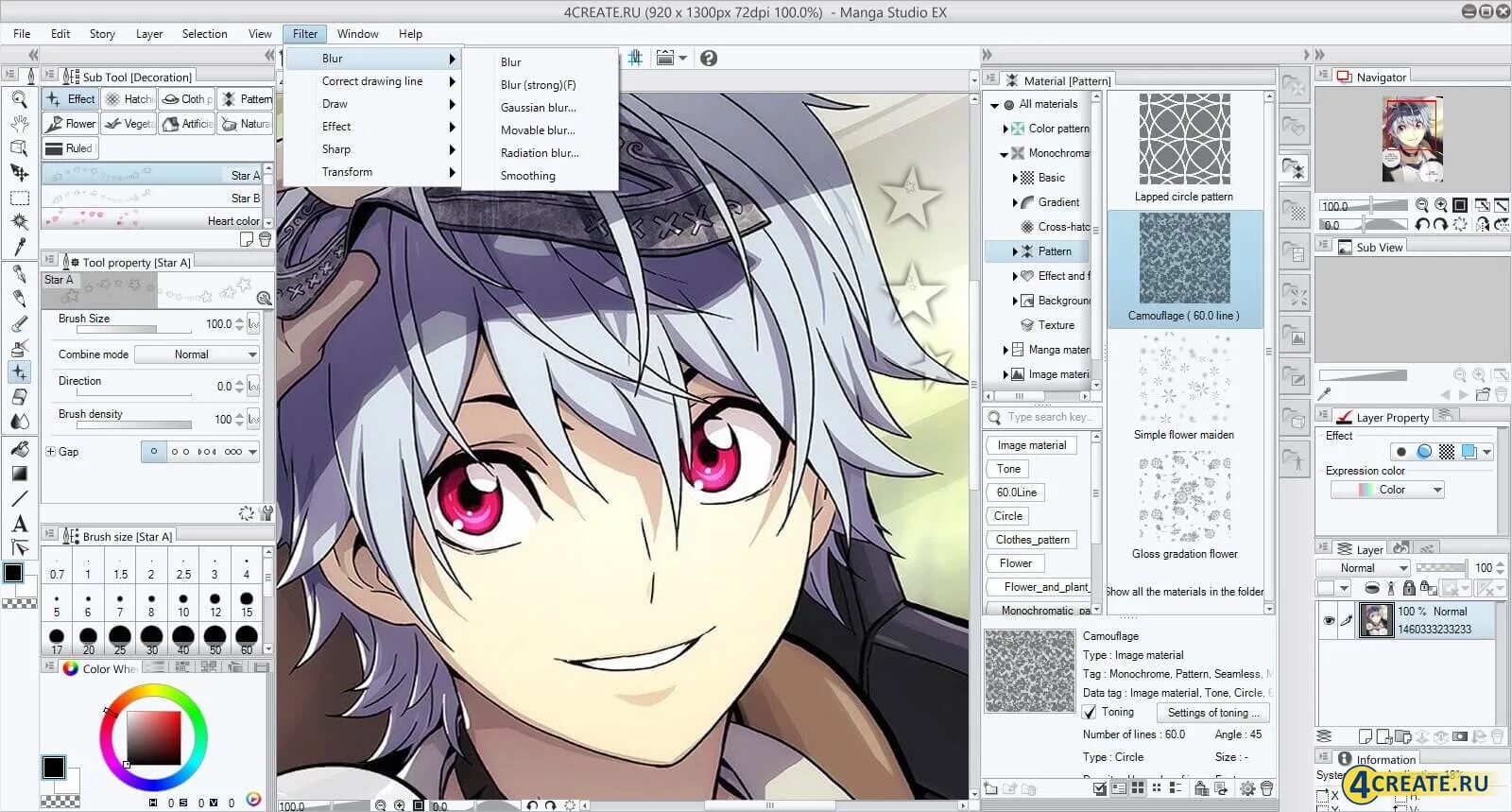The height and width of the screenshot is (812, 1512).
Task: Select the Eyedropper tool in toolbox
Action: 19,247
